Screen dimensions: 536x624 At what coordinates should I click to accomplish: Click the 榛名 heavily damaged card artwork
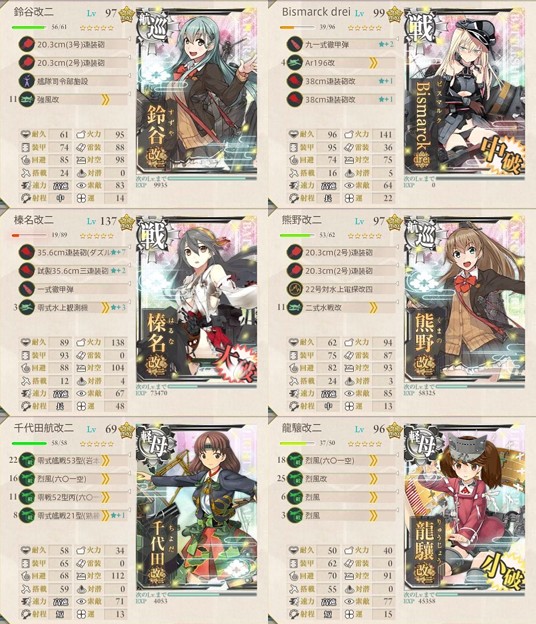tap(196, 301)
